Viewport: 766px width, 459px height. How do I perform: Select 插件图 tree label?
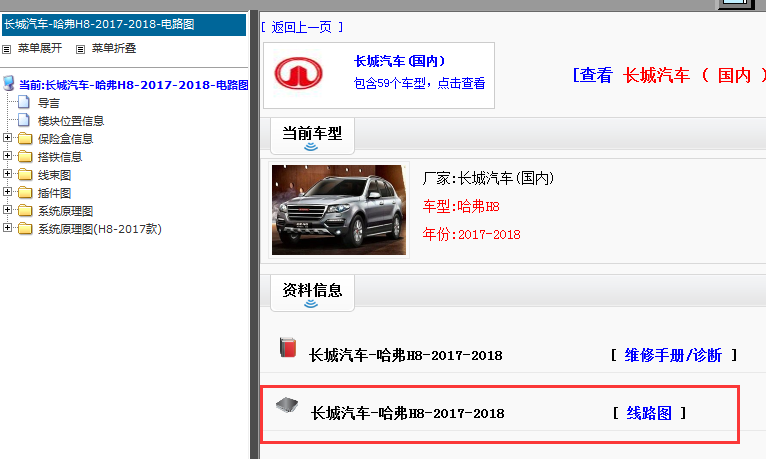click(55, 193)
